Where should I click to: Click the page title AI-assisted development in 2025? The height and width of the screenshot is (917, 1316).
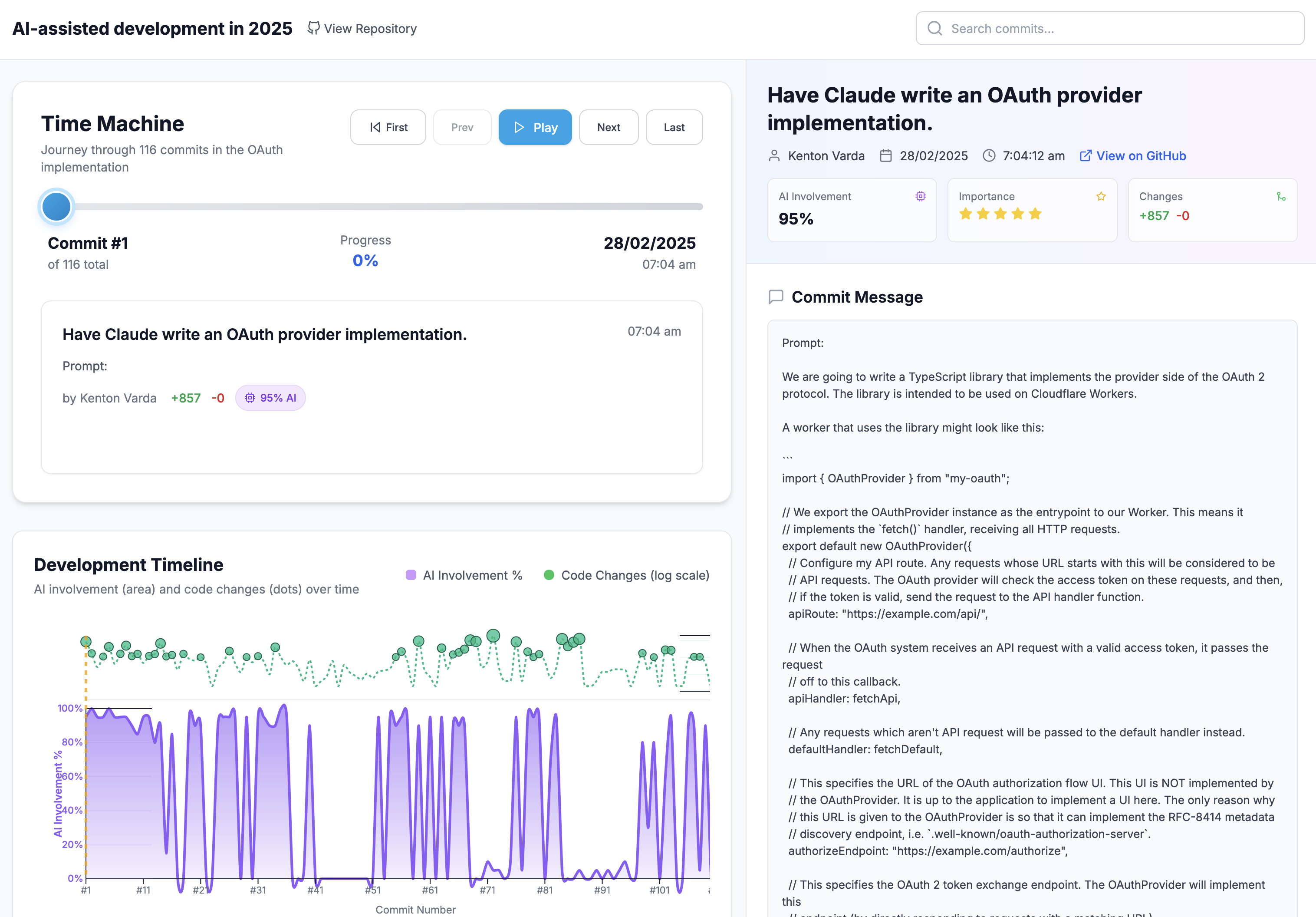pos(152,28)
